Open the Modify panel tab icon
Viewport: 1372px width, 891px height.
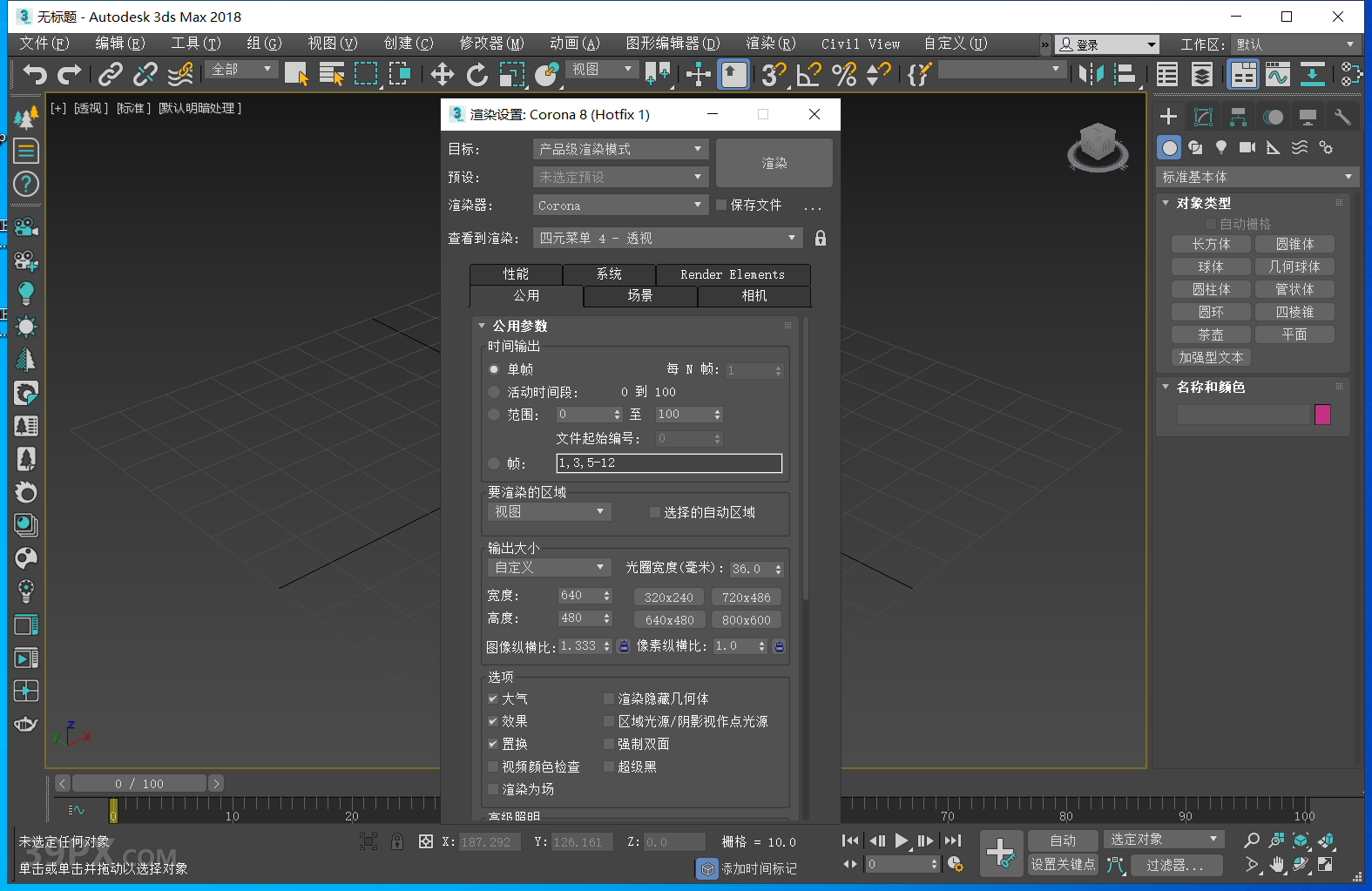coord(1203,117)
